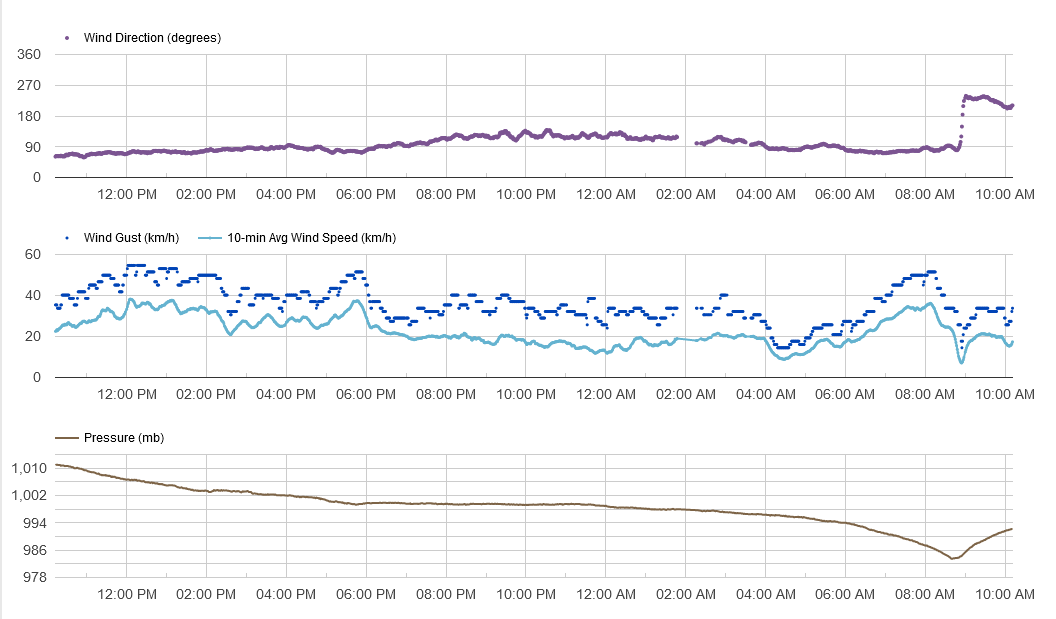Select the "Wind Direction (degrees)" legend label

152,38
